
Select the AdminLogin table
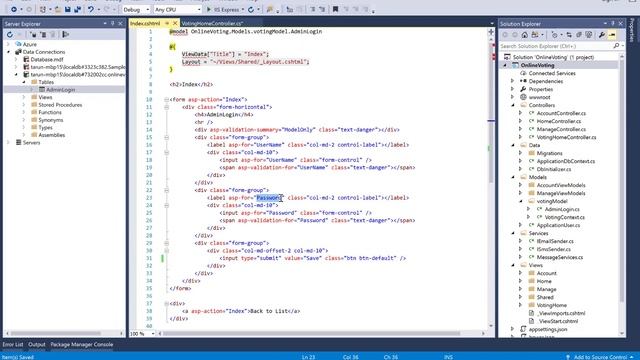pyautogui.click(x=60, y=89)
